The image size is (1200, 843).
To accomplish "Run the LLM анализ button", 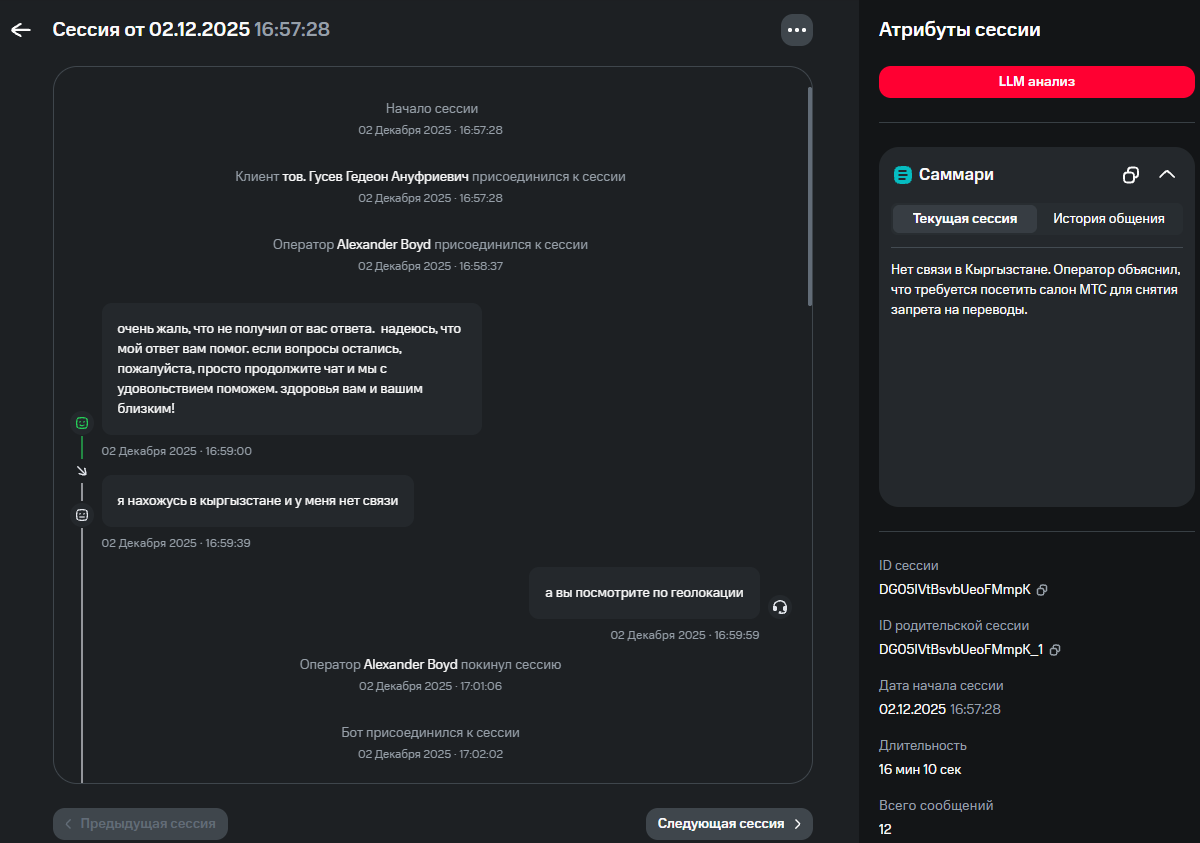I will 1037,82.
